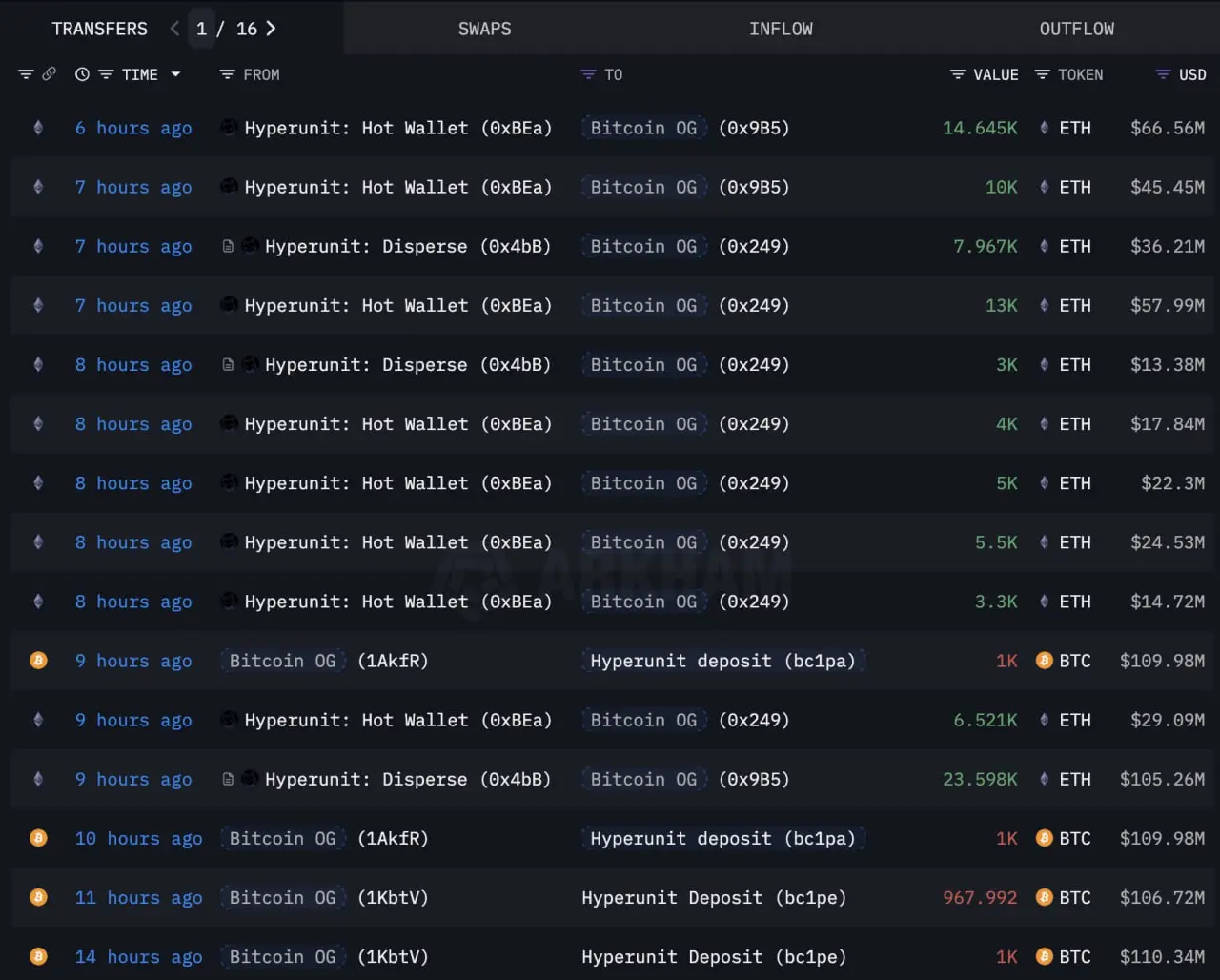Click the 7.967K value cell
The height and width of the screenshot is (980, 1220).
click(986, 246)
